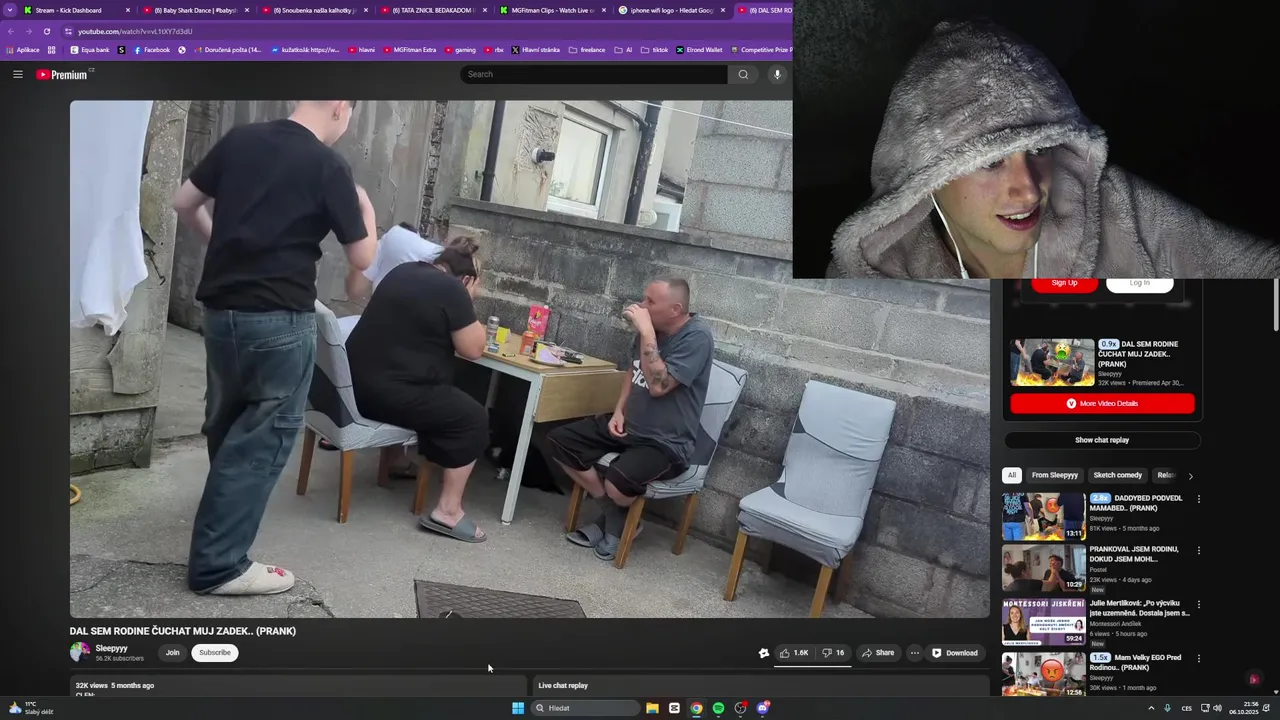Open File Explorer from taskbar
This screenshot has height=720, width=1280.
point(652,708)
